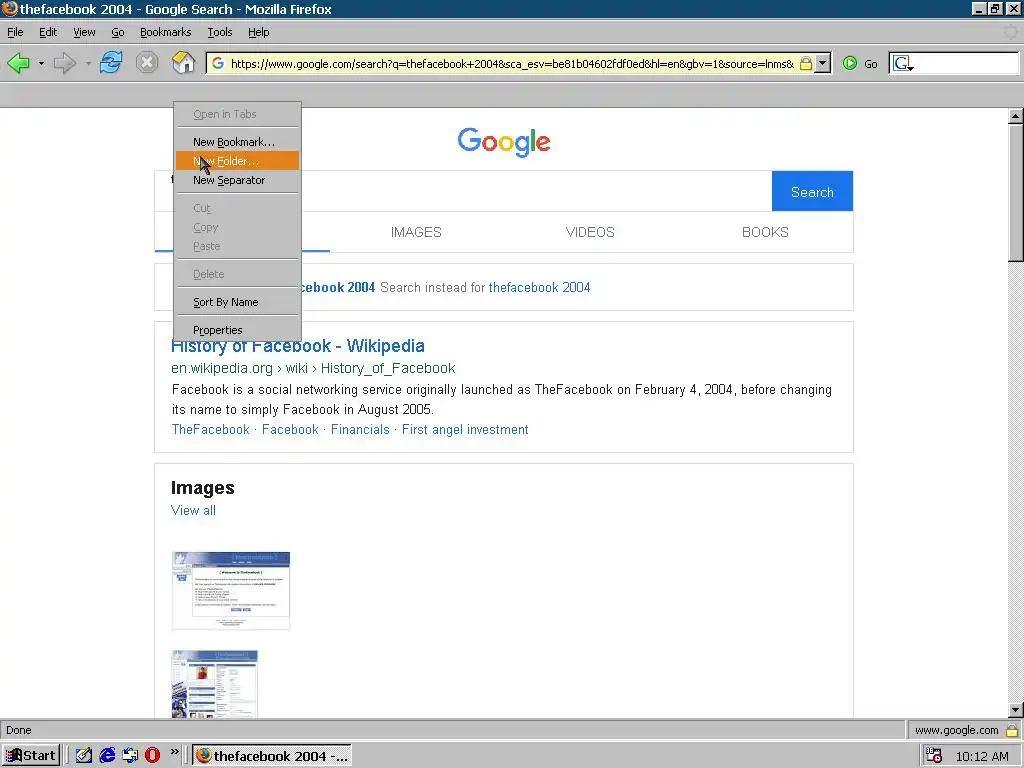Screen dimensions: 1024x768
Task: Select the thefacebook 2004 taskbar window button
Action: tap(272, 756)
